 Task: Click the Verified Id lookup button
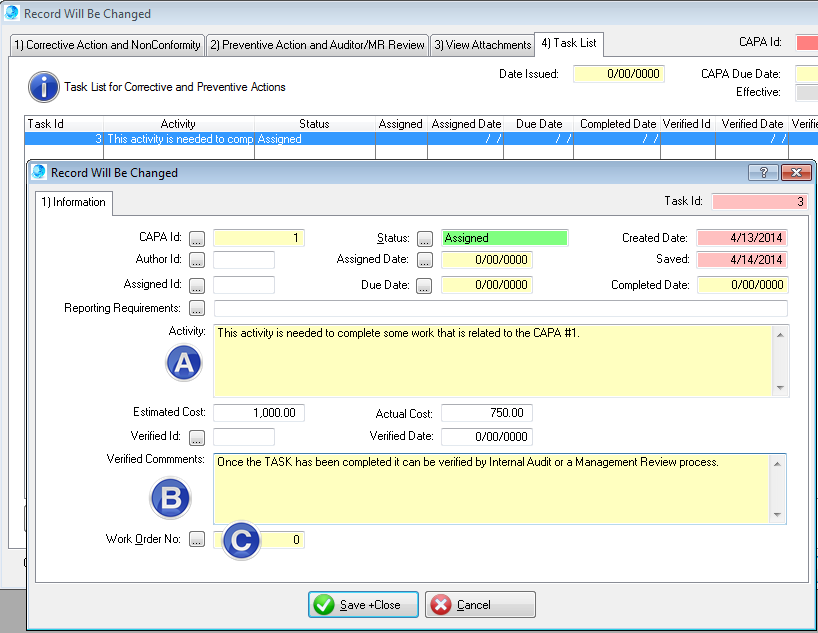(x=197, y=437)
